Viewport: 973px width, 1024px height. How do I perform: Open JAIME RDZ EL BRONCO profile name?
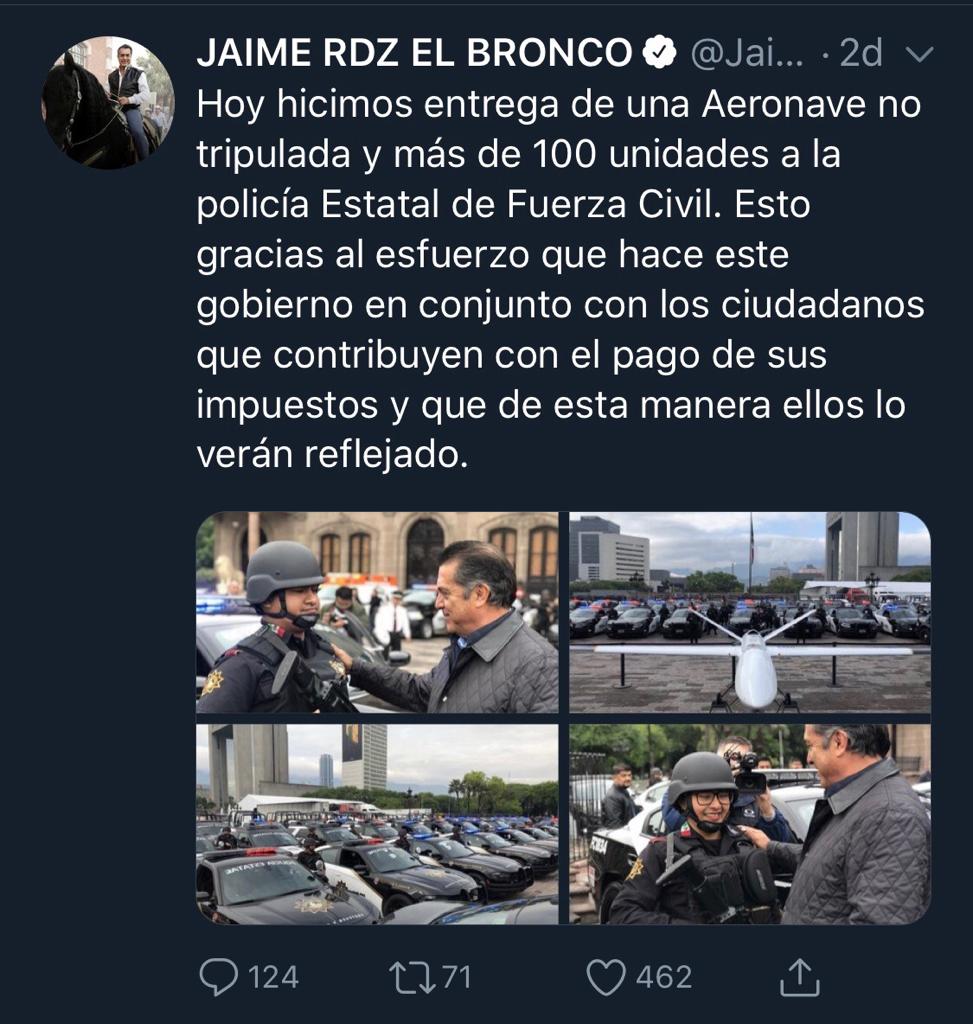tap(414, 53)
